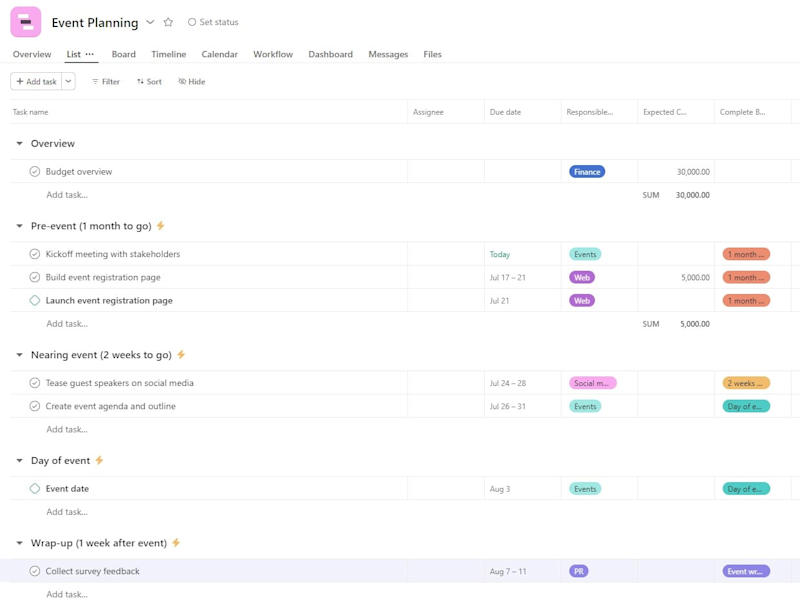Click the Add task button
Image resolution: width=800 pixels, height=600 pixels.
[36, 81]
